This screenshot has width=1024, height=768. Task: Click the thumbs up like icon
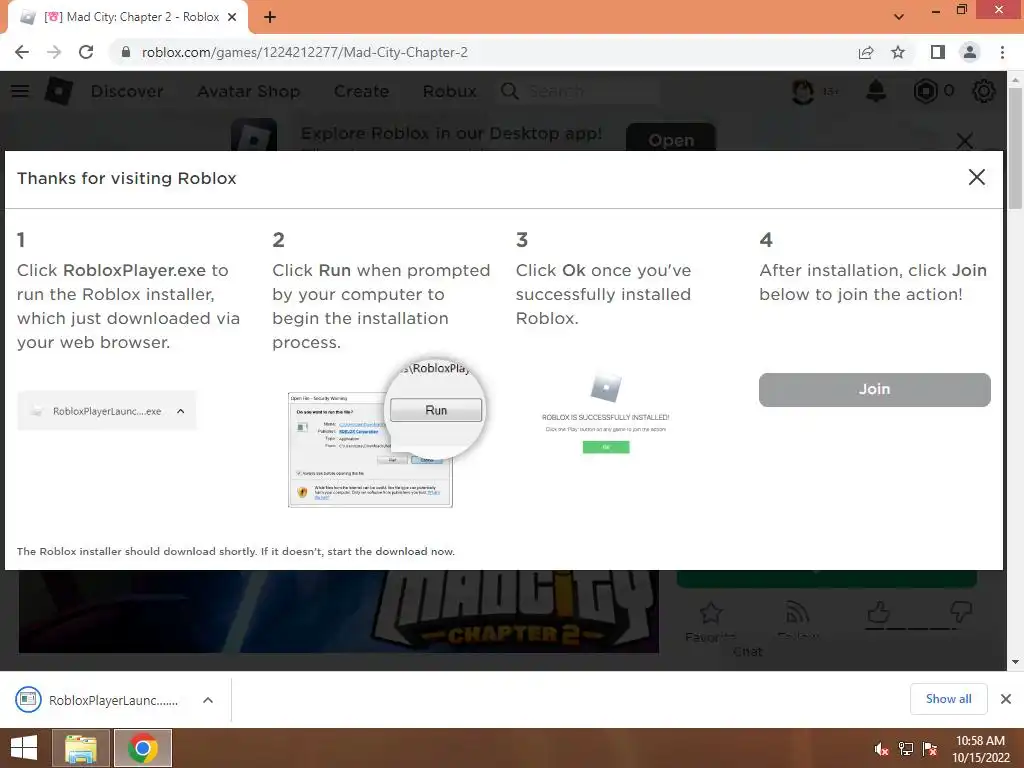click(x=878, y=613)
